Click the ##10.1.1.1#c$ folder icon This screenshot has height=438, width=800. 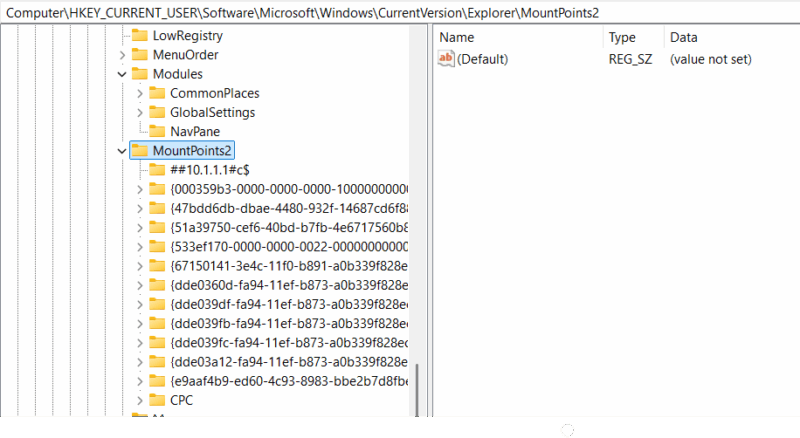(156, 169)
